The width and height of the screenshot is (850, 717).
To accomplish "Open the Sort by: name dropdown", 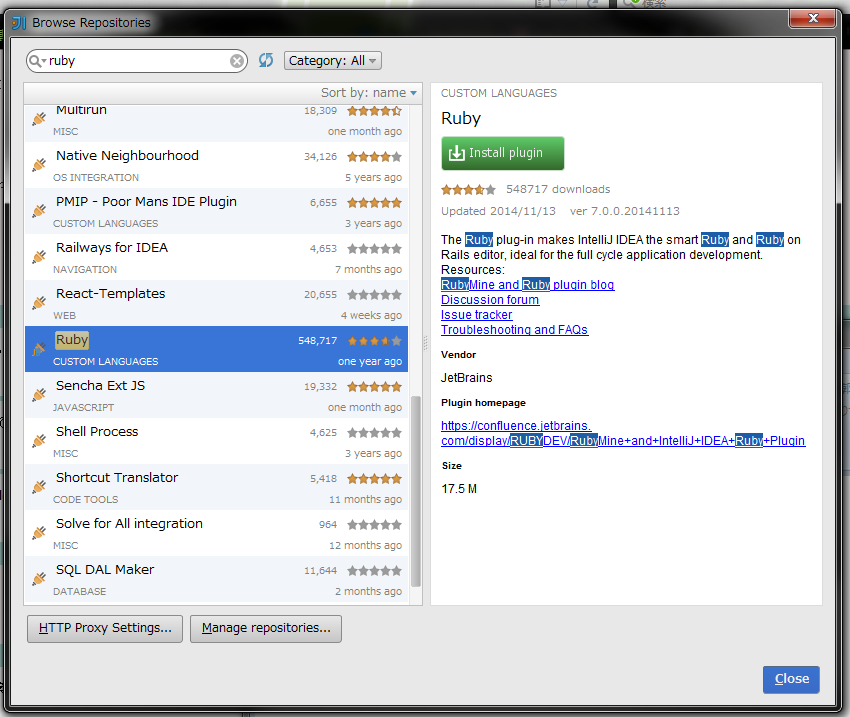I will point(369,93).
